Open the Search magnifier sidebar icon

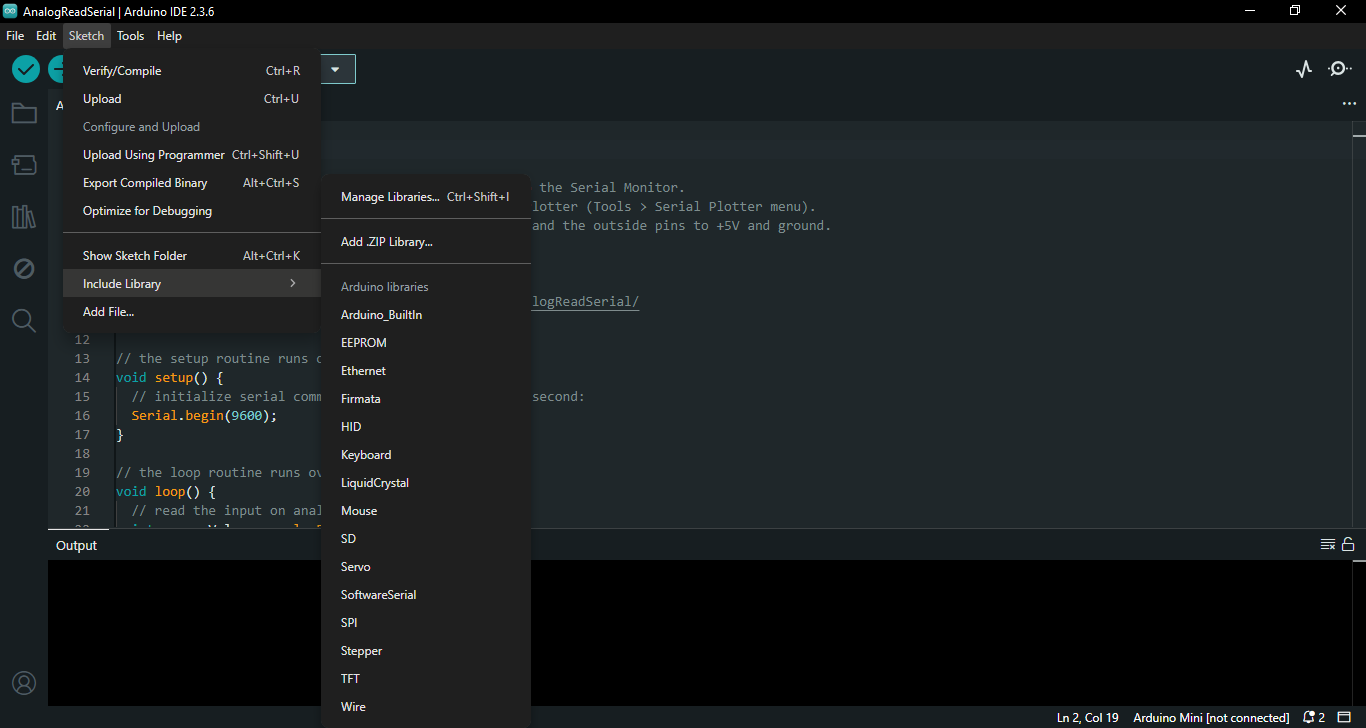pos(24,321)
